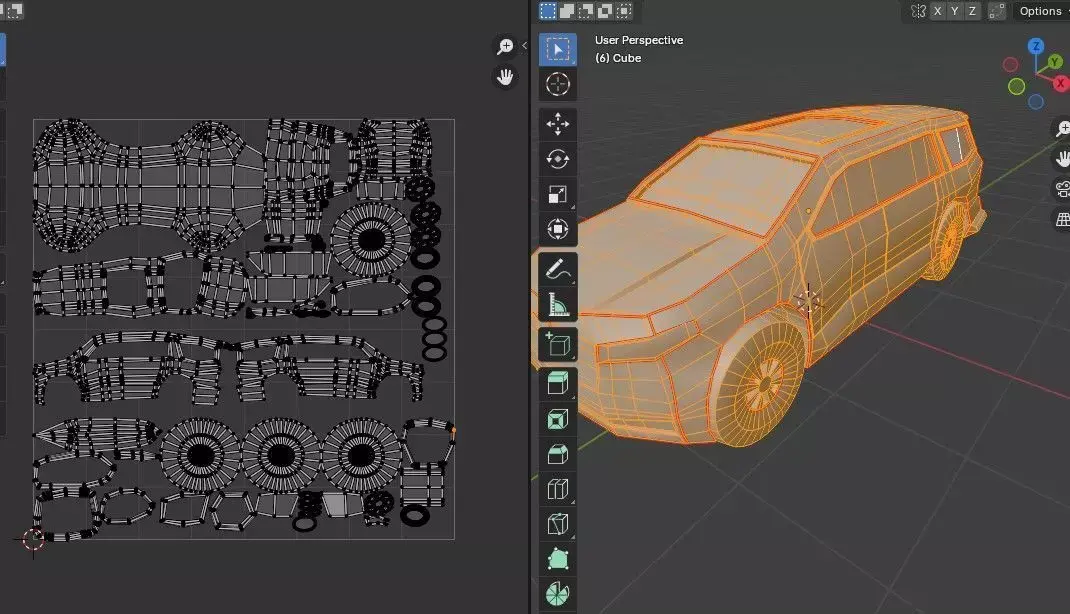1070x614 pixels.
Task: Toggle camera view in 3D viewport
Action: click(1062, 189)
